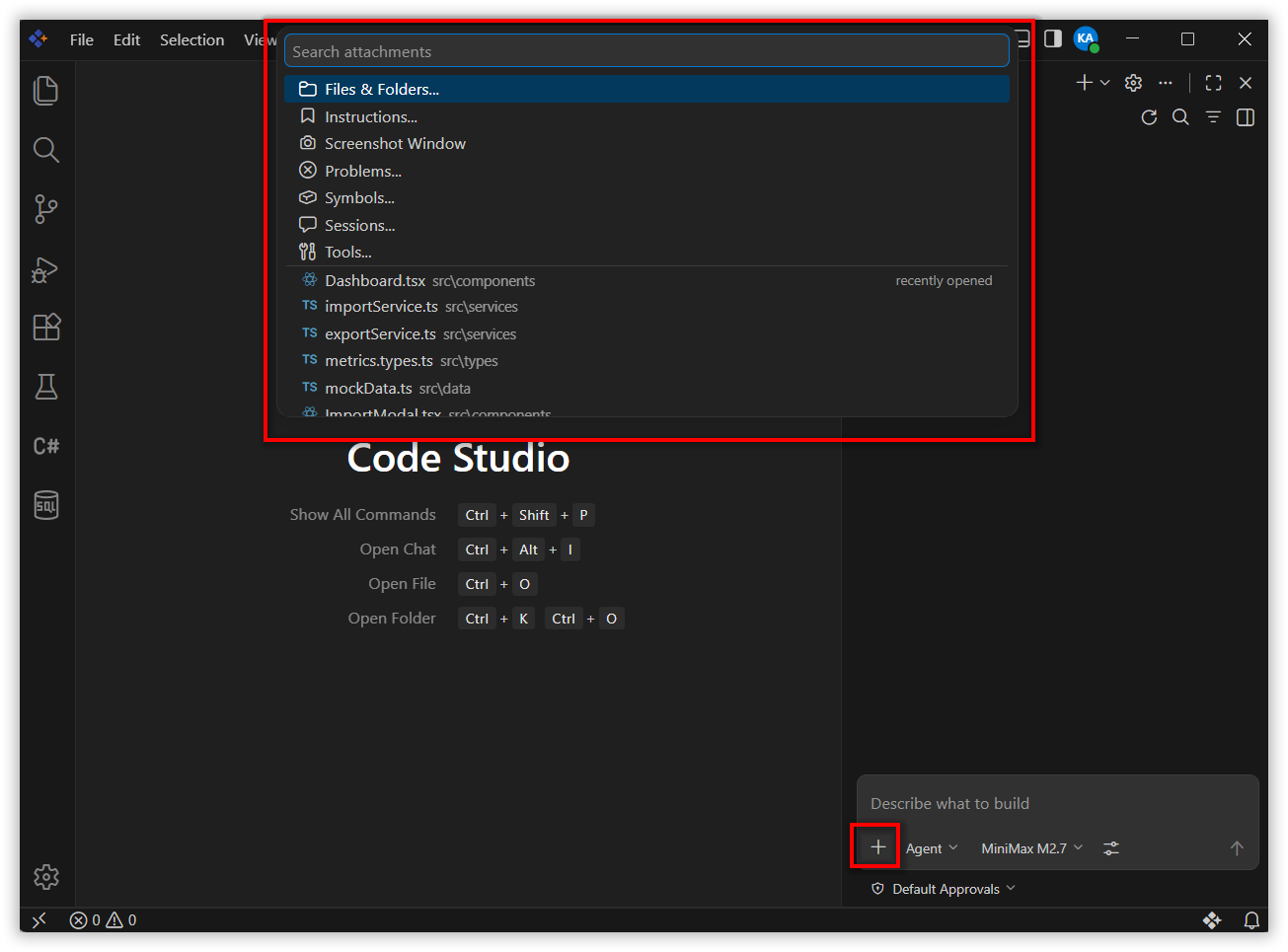Maximize the chat panel
The image size is (1288, 952).
[x=1214, y=83]
